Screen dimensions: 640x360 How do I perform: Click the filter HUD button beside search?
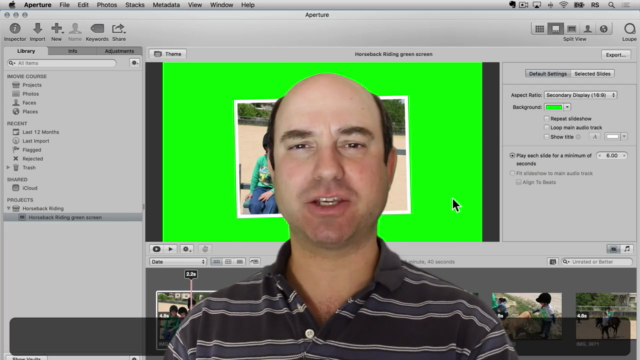(x=553, y=262)
